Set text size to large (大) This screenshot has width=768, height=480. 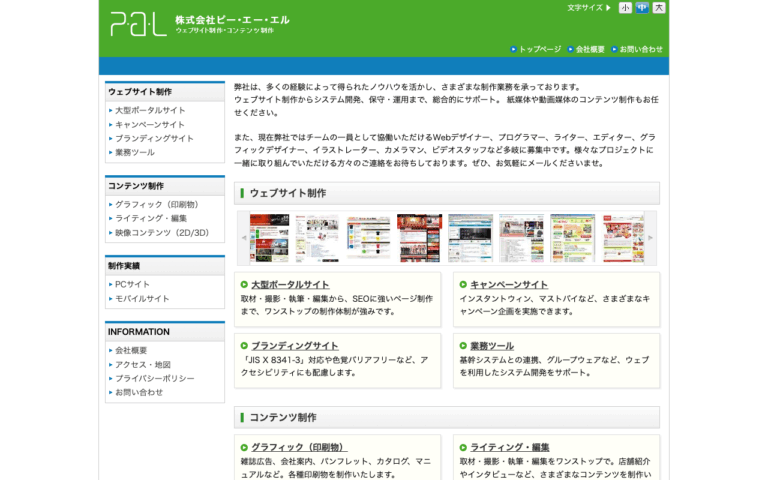coord(659,8)
